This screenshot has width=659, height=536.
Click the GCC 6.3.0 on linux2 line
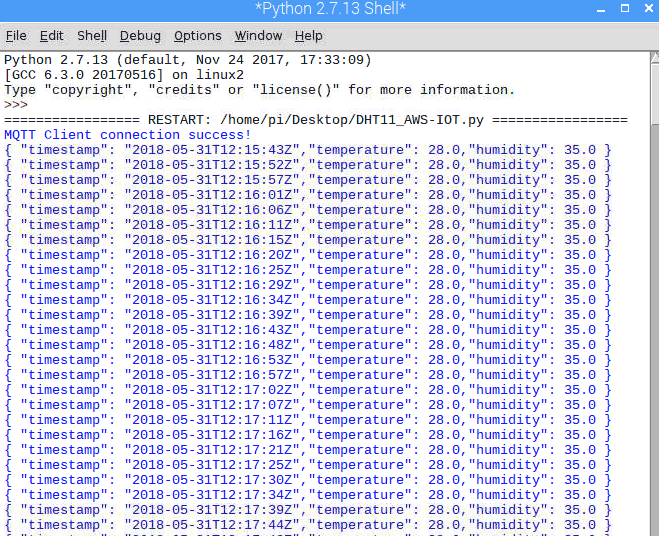124,75
